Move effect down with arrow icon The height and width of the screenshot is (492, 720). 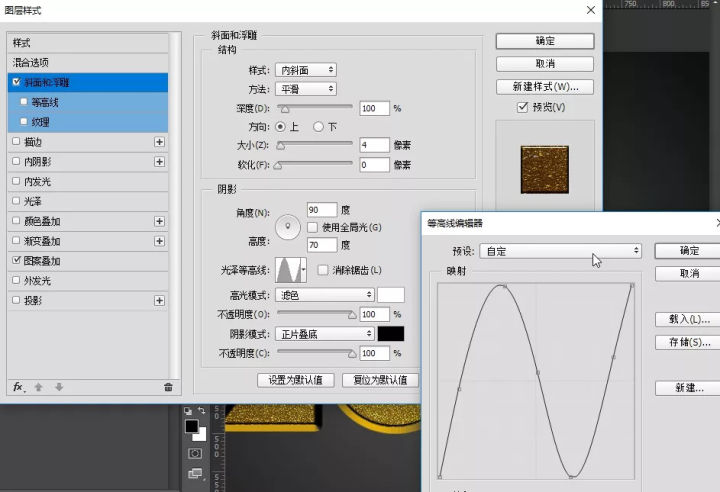pyautogui.click(x=59, y=387)
